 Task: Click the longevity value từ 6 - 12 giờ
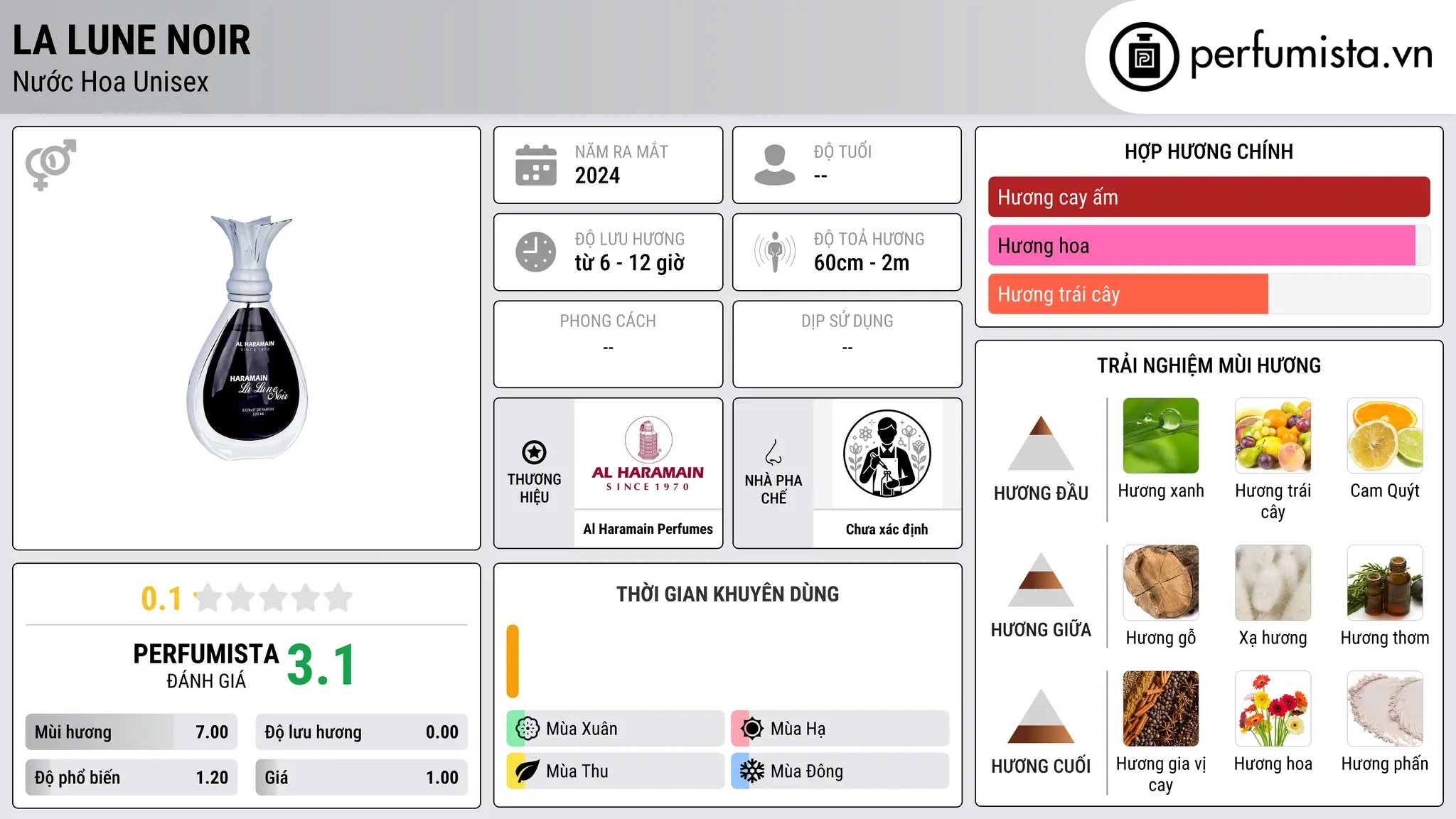(630, 263)
